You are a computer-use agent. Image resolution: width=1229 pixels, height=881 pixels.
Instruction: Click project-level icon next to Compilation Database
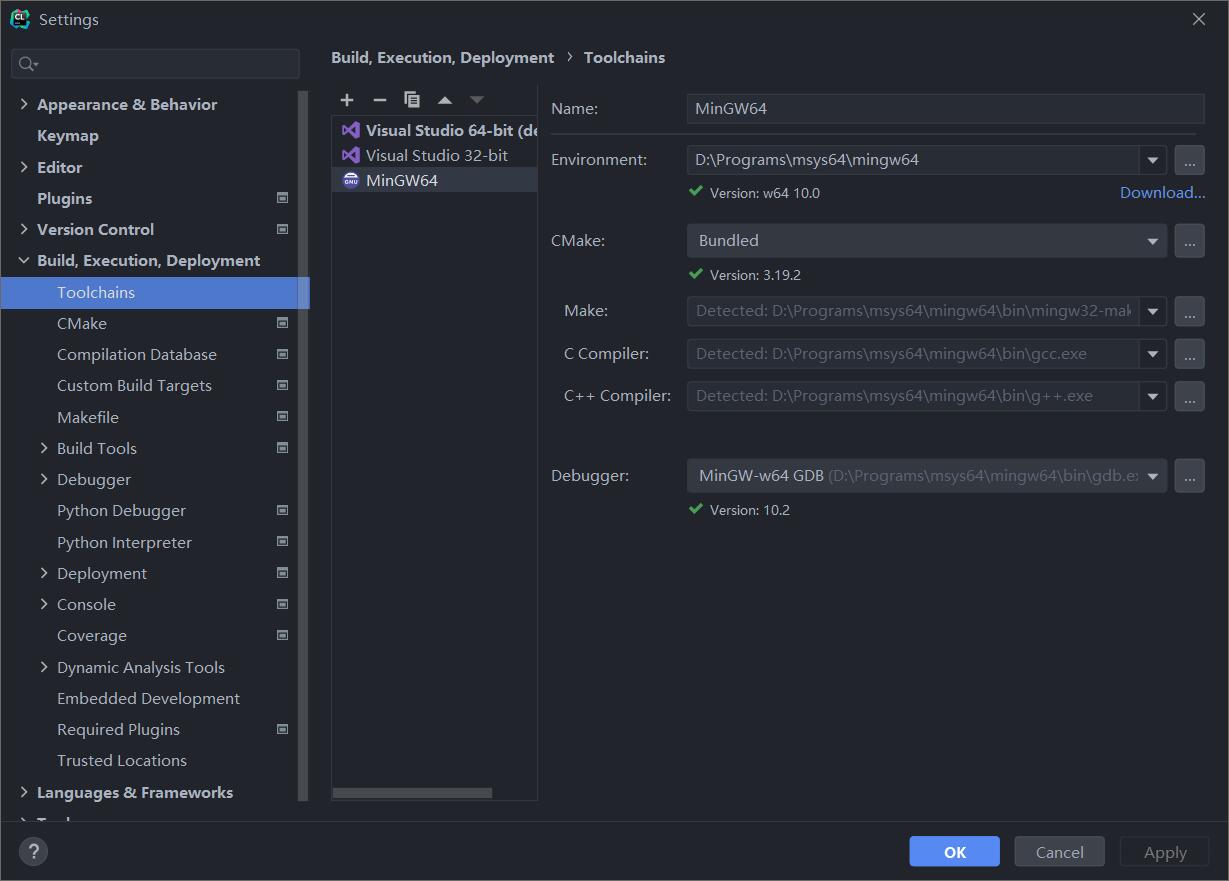click(x=283, y=354)
